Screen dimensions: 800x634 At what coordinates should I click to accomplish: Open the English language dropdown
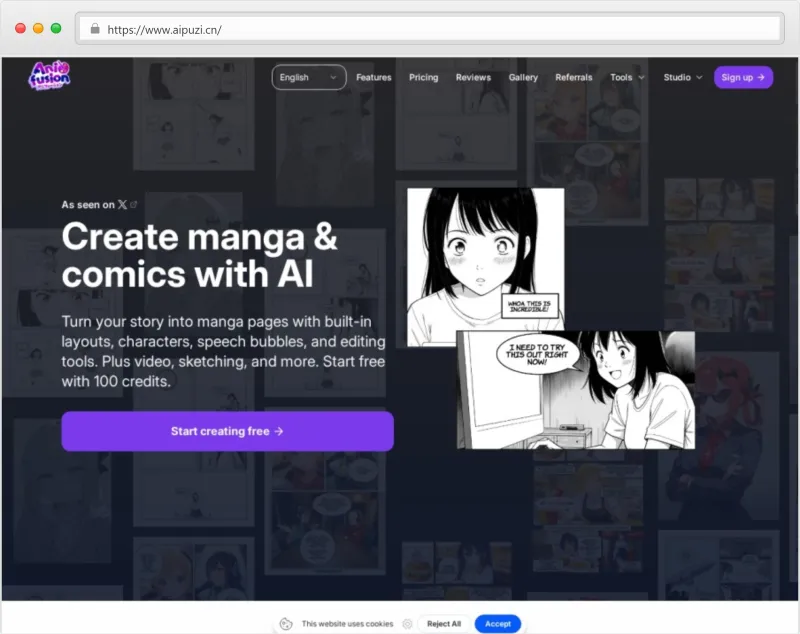pyautogui.click(x=309, y=78)
